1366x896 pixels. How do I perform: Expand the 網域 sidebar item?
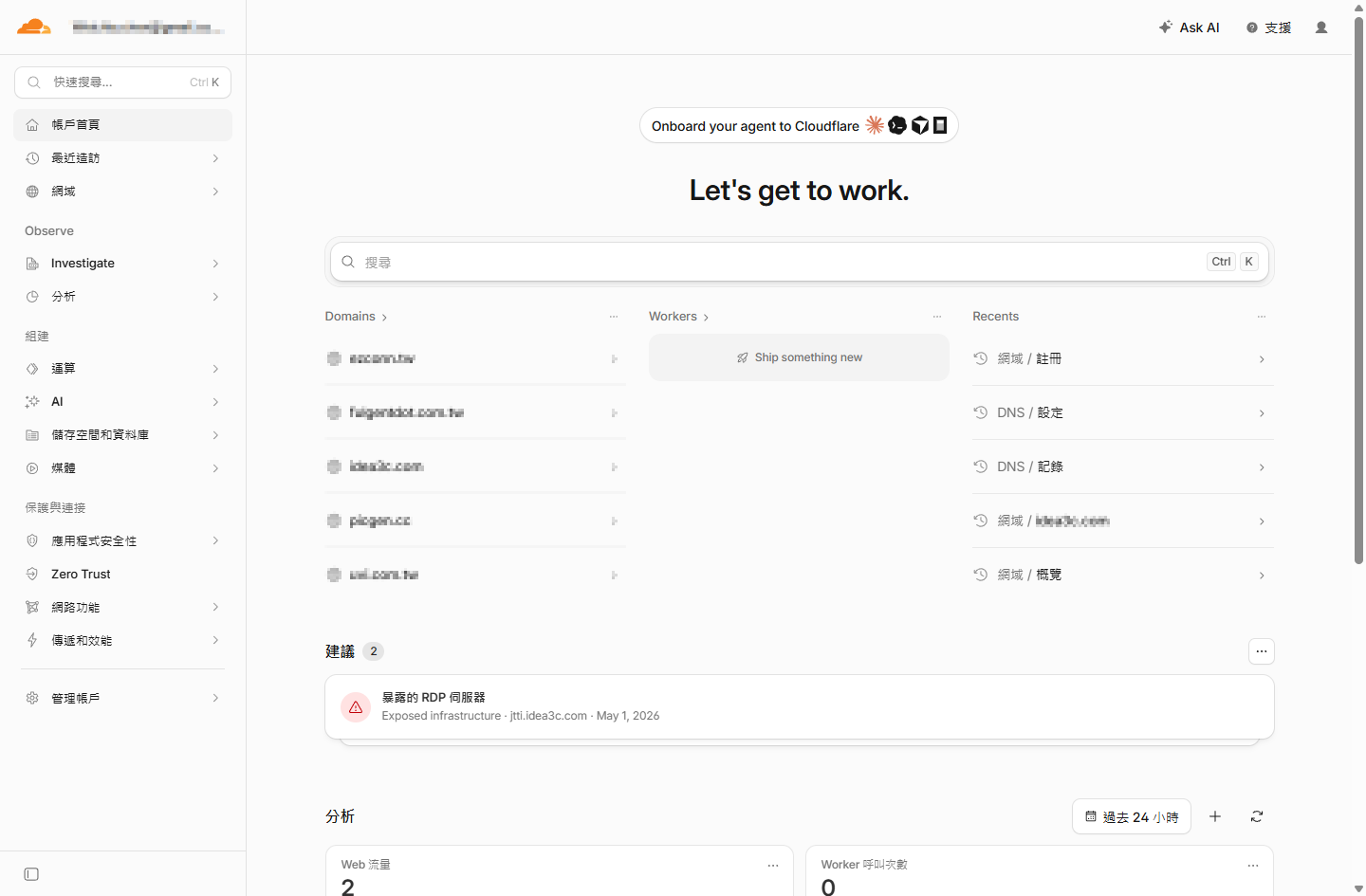(123, 192)
